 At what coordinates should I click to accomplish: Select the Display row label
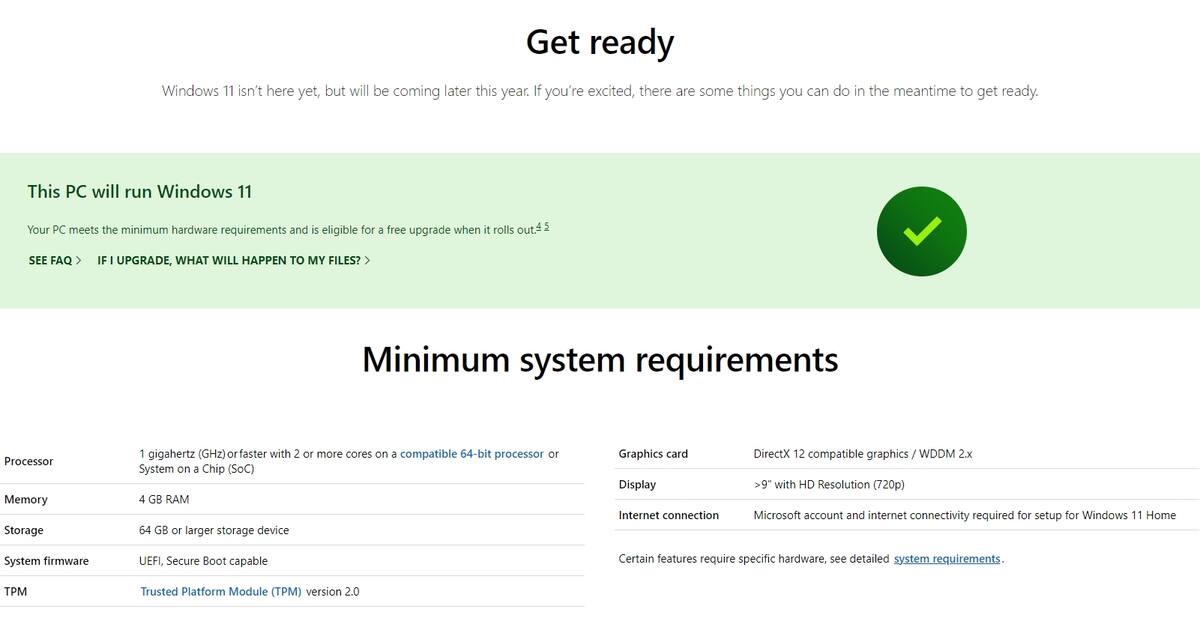point(637,485)
